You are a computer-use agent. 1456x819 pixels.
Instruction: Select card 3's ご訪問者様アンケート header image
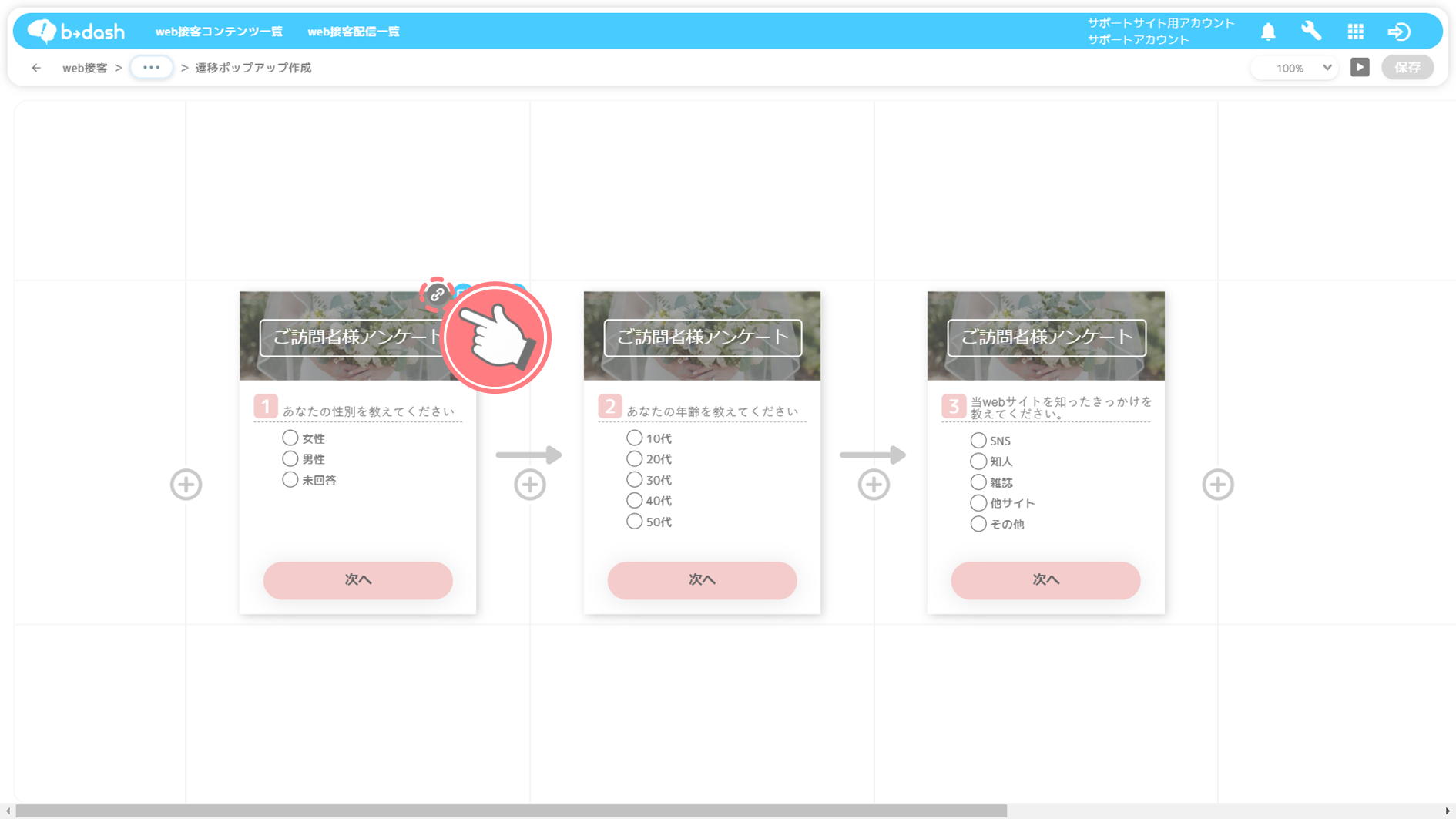1046,336
